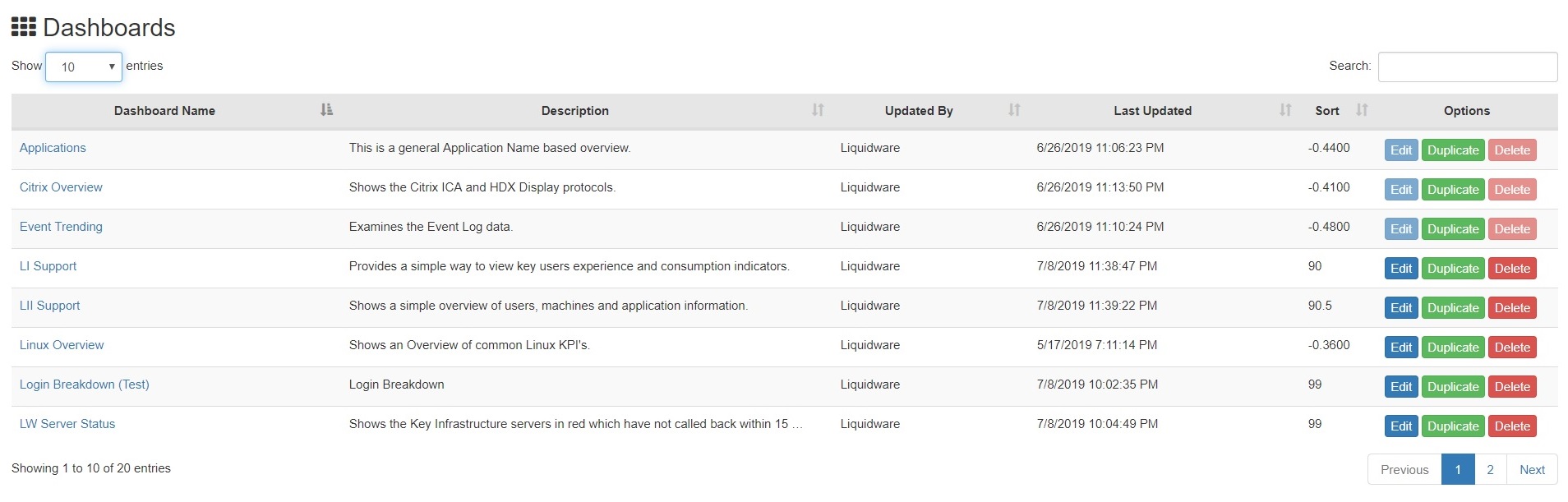The image size is (1568, 502).
Task: Select page 1 in pagination
Action: click(1457, 470)
